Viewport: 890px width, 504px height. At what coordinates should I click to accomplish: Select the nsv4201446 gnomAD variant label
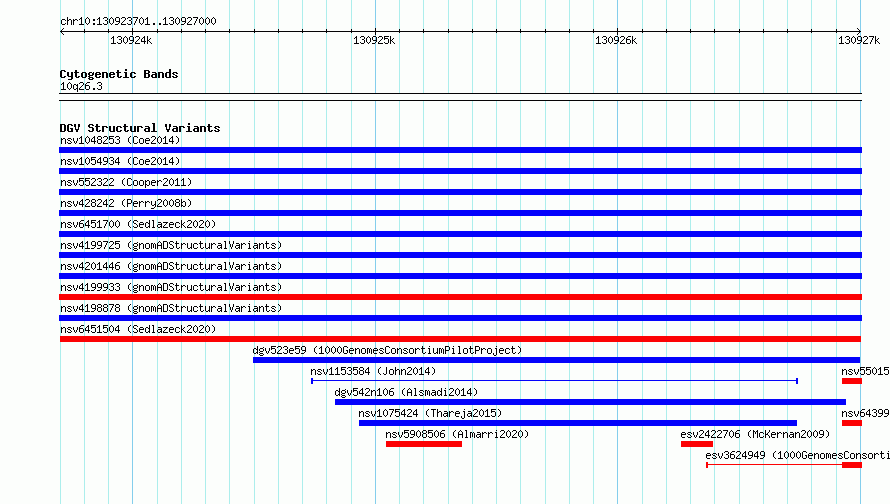171,266
